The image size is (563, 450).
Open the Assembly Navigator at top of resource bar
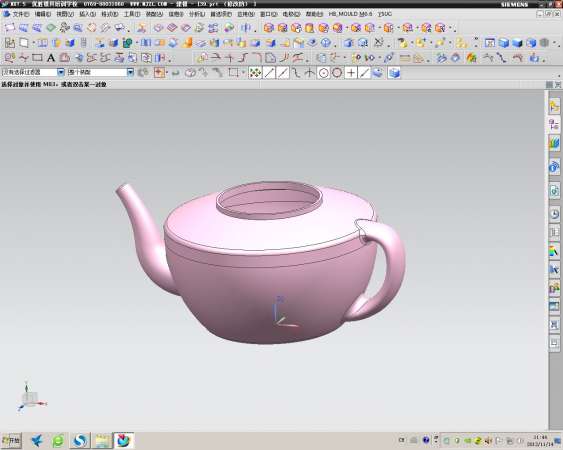pos(554,107)
